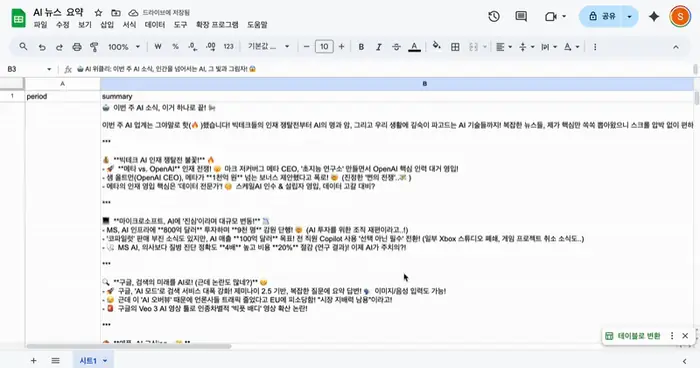Click the 공유 share button
This screenshot has height=368, width=700.
602,17
